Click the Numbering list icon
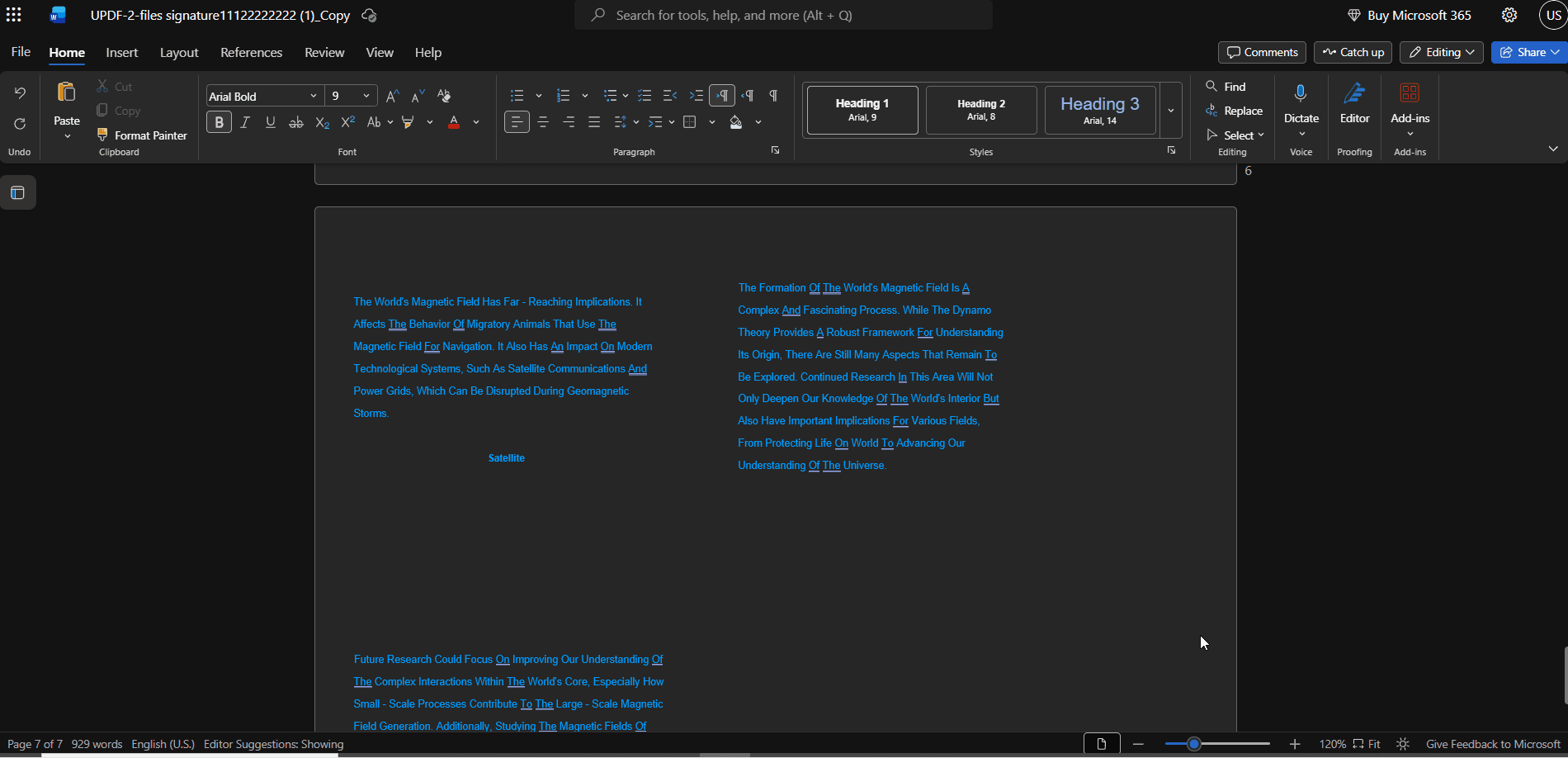The width and height of the screenshot is (1568, 758). click(x=564, y=96)
